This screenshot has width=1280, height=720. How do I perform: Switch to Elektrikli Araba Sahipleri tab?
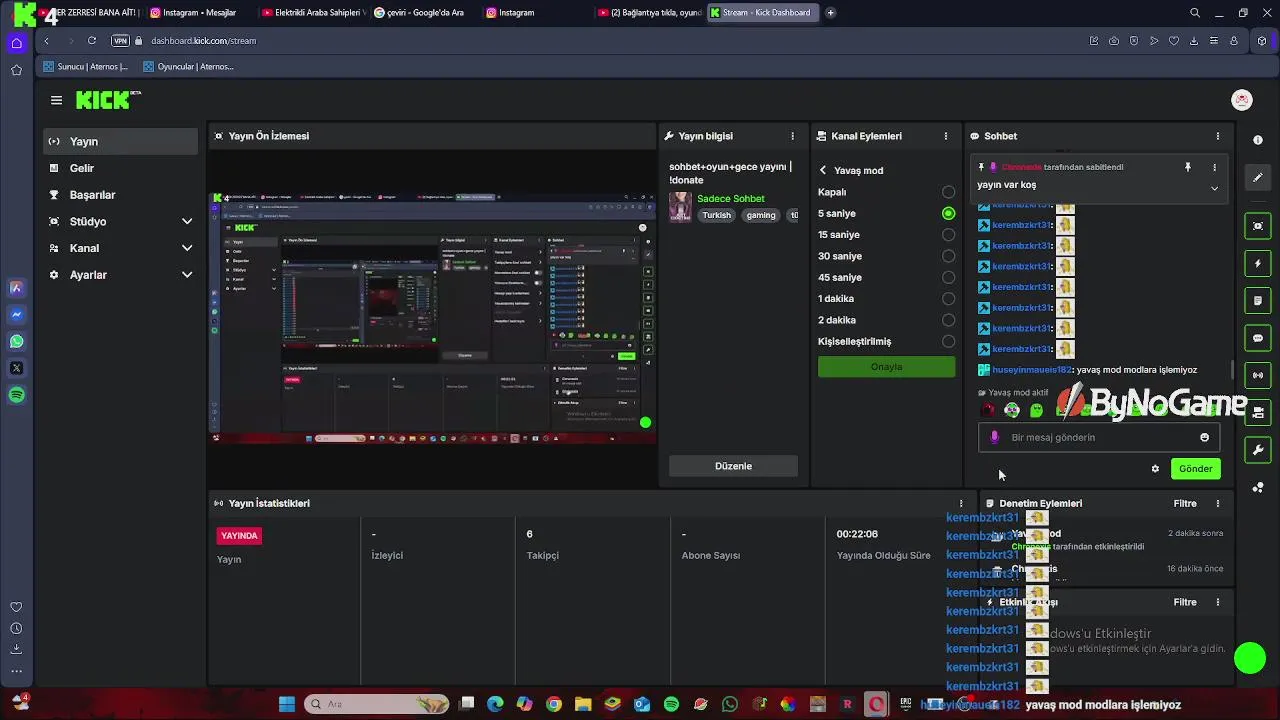coord(313,13)
